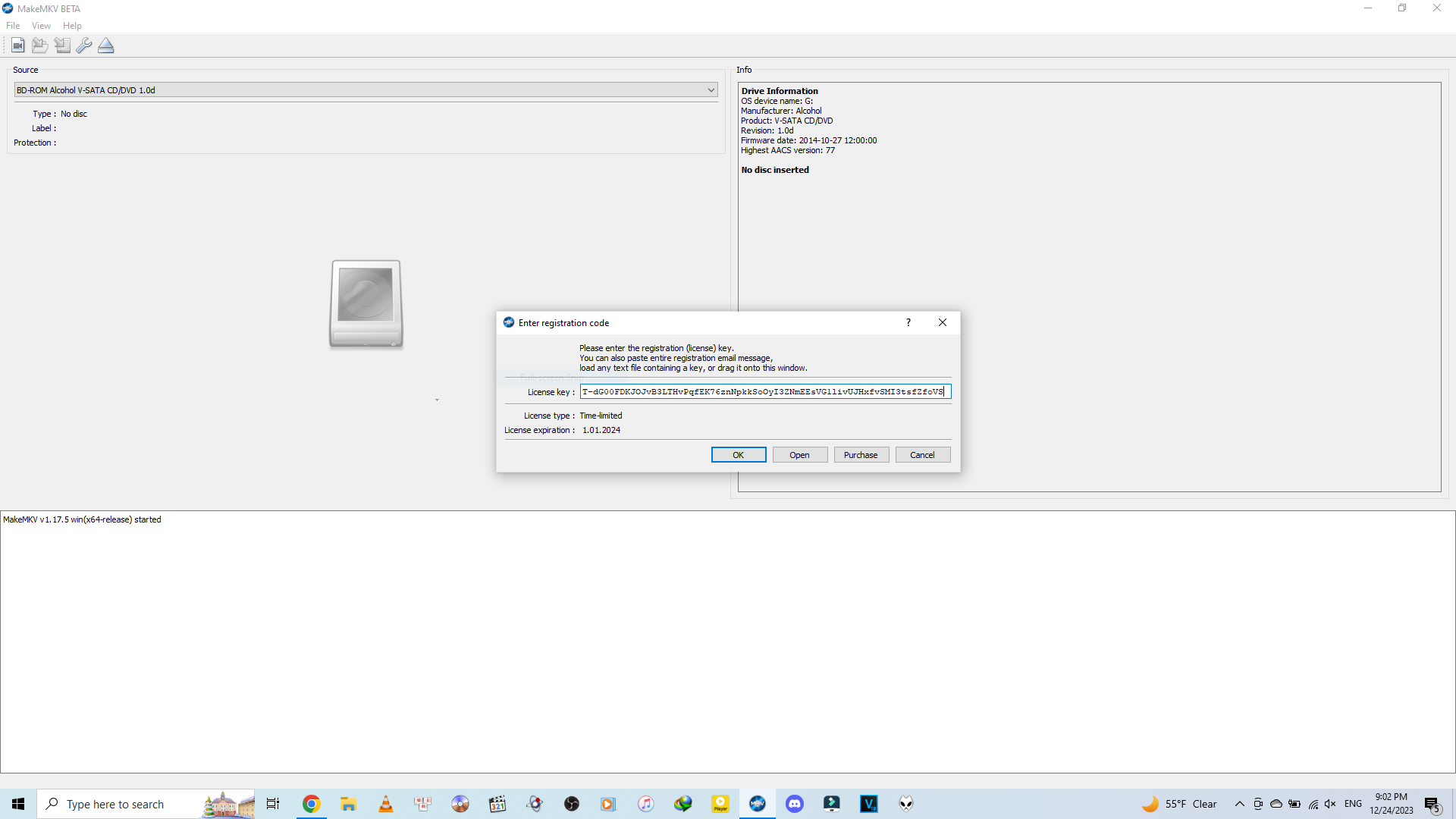Image resolution: width=1456 pixels, height=819 pixels.
Task: Click the network Wi-Fi tray icon
Action: pyautogui.click(x=1313, y=804)
